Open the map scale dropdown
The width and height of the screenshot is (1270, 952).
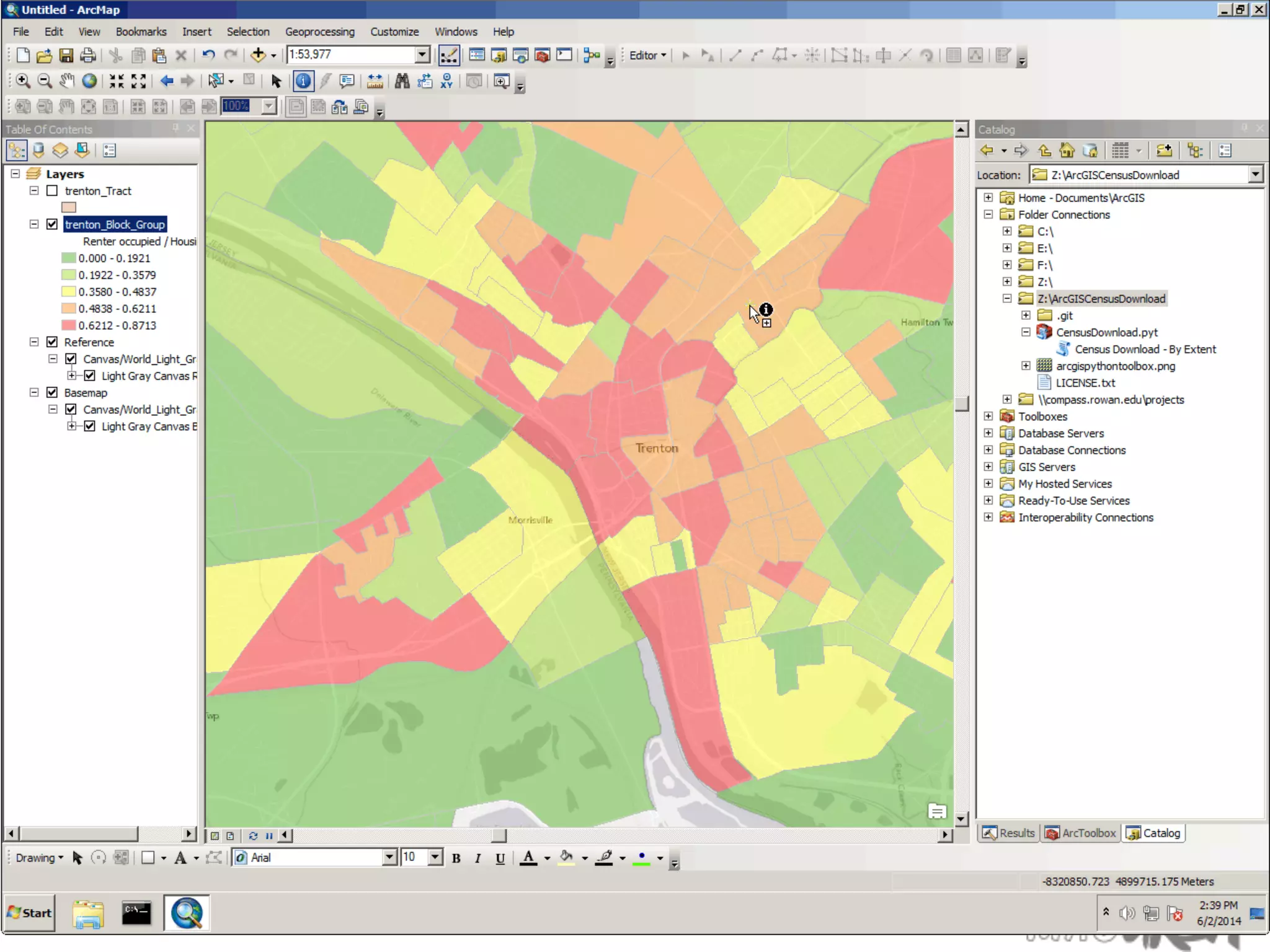click(x=422, y=55)
